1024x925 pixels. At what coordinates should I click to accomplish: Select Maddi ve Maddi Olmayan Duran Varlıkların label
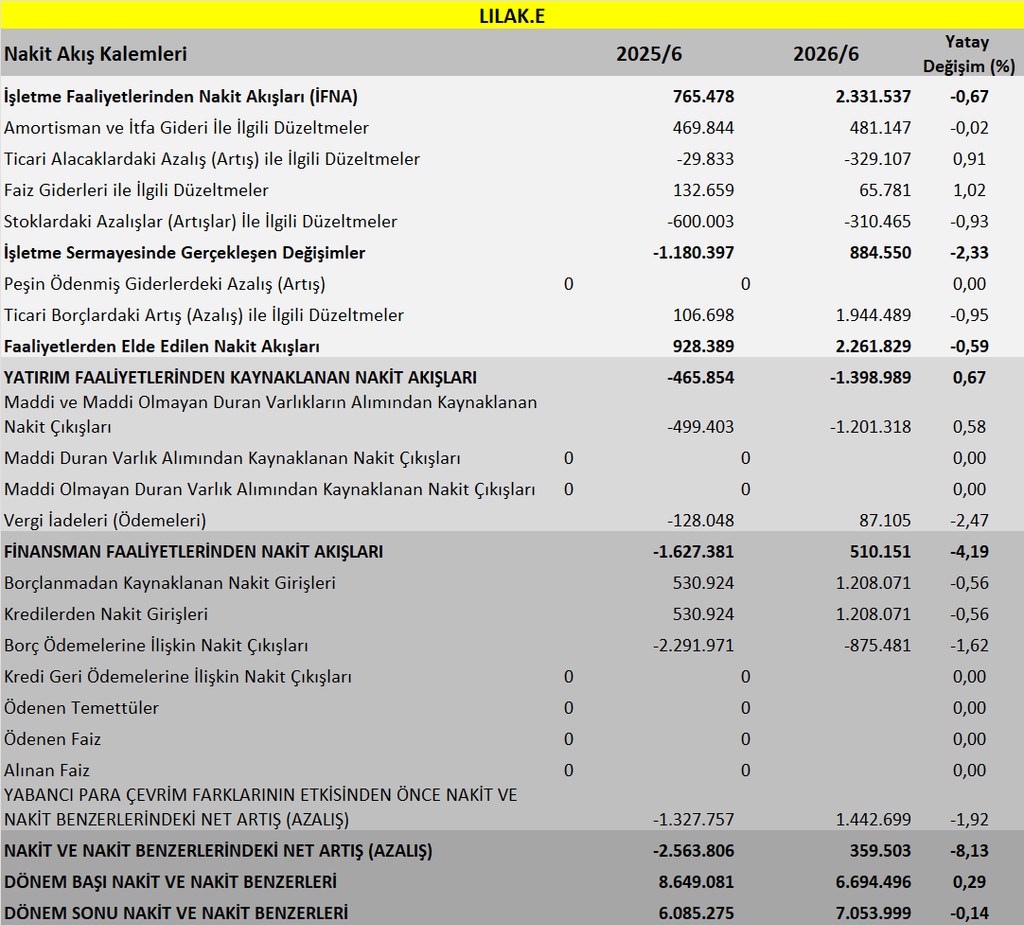coord(270,415)
